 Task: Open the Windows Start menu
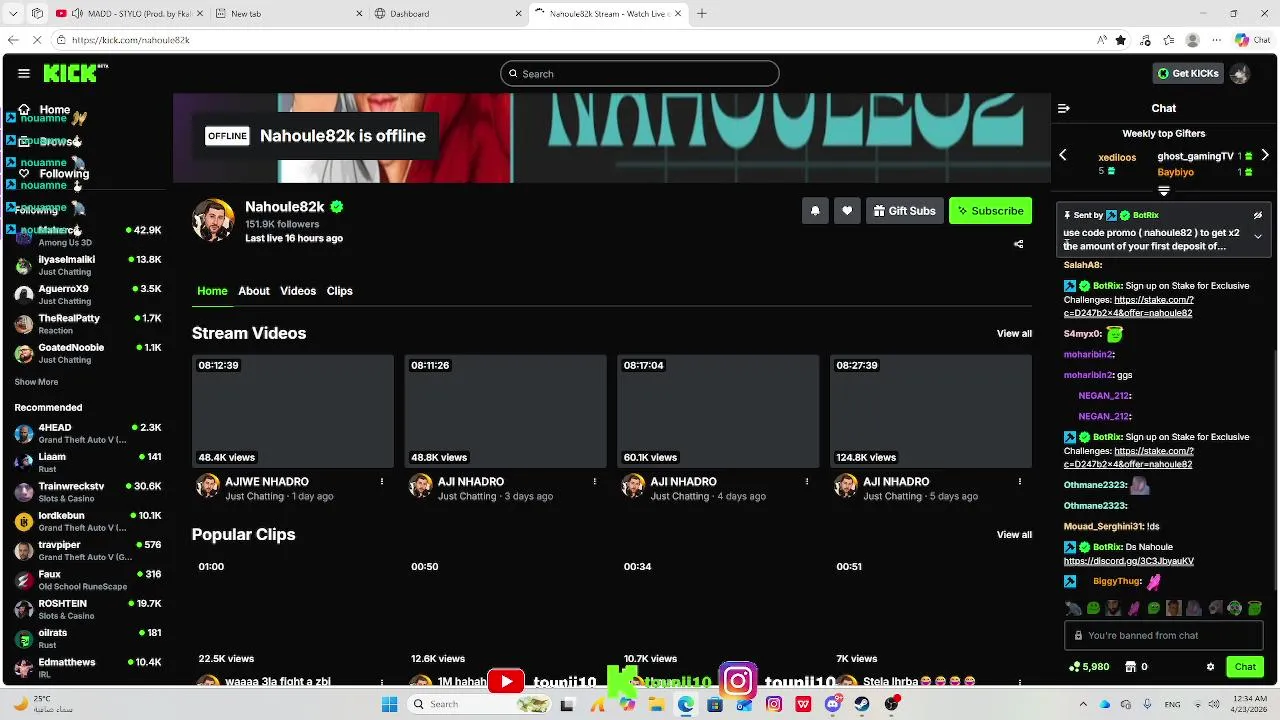pos(390,704)
